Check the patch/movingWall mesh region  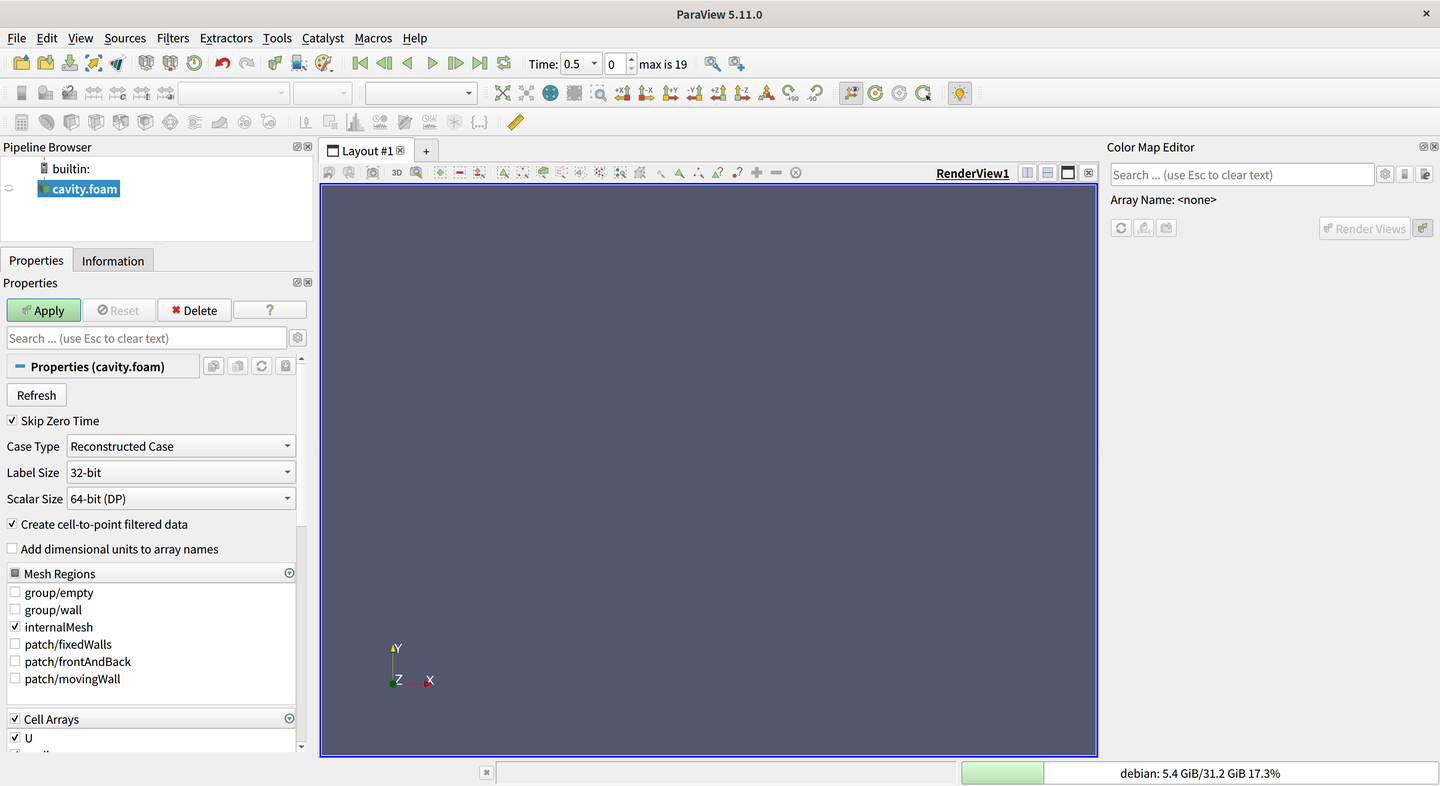tap(15, 679)
